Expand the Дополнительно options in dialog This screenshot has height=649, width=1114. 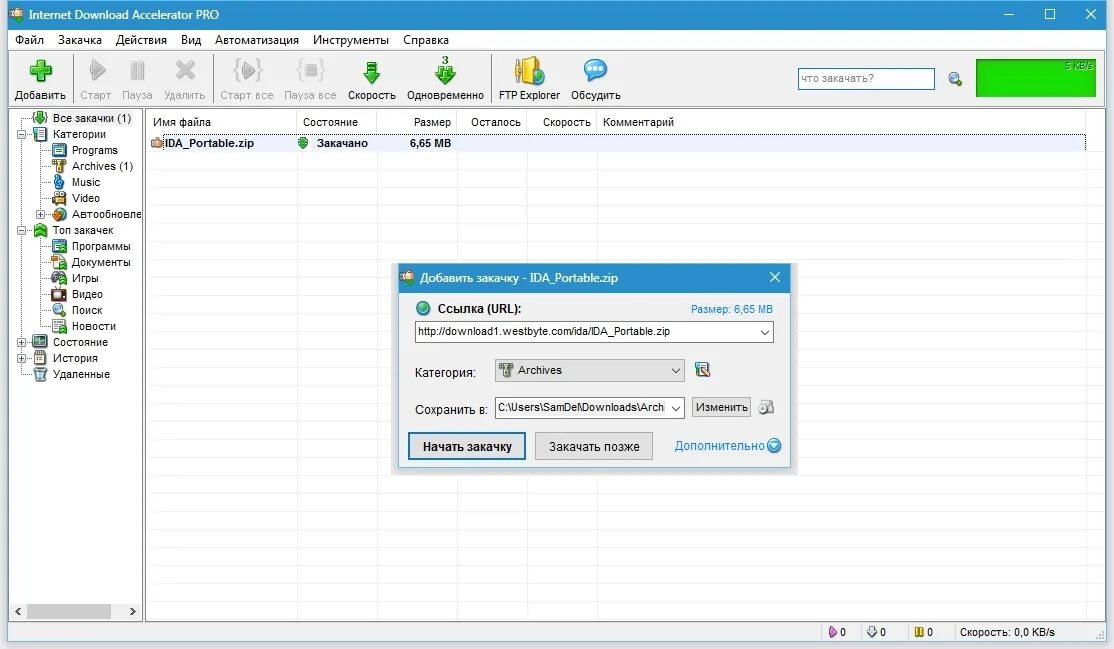click(728, 446)
